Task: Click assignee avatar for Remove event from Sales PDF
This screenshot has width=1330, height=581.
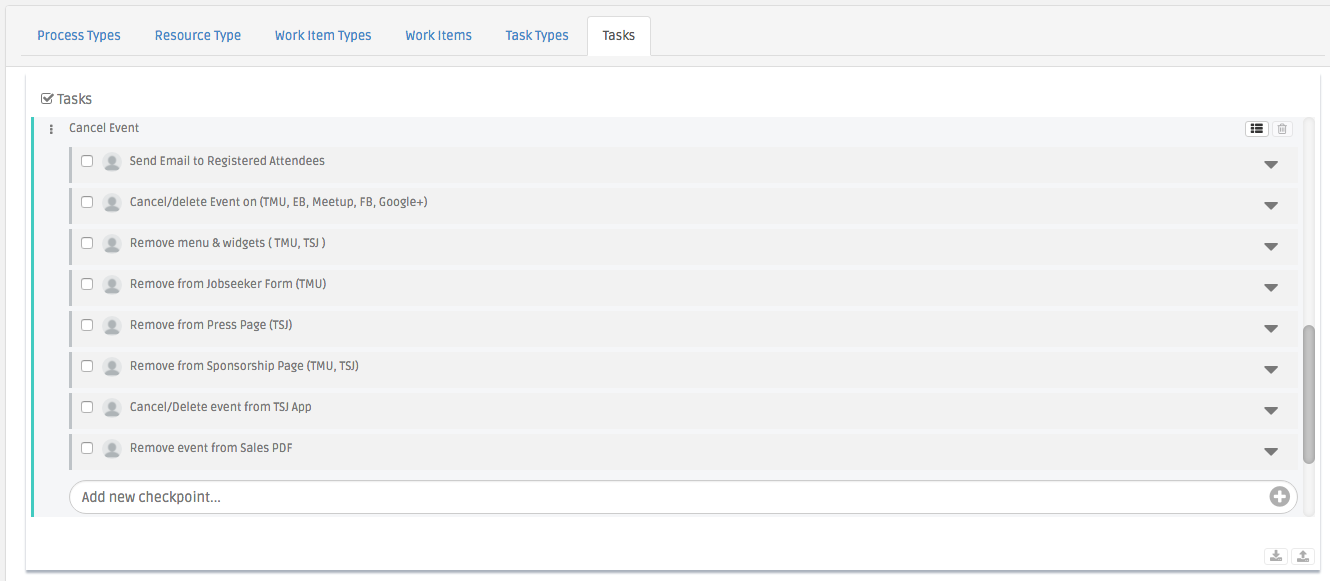Action: [x=112, y=449]
